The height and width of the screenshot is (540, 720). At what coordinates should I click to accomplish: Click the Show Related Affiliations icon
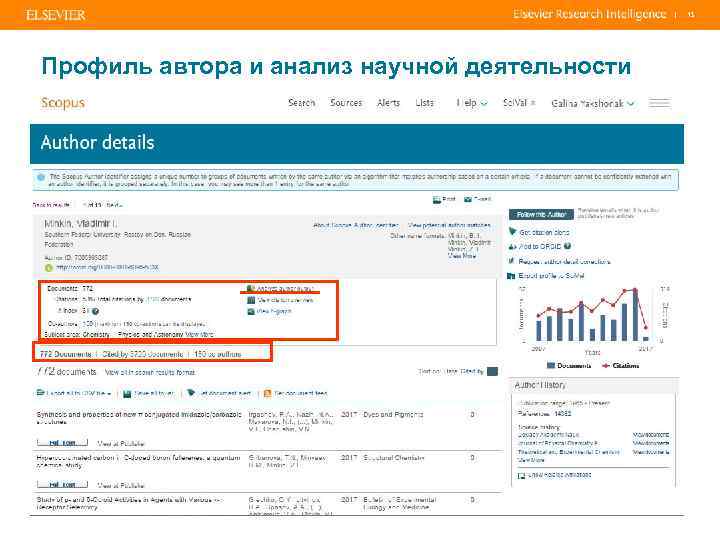tap(521, 476)
